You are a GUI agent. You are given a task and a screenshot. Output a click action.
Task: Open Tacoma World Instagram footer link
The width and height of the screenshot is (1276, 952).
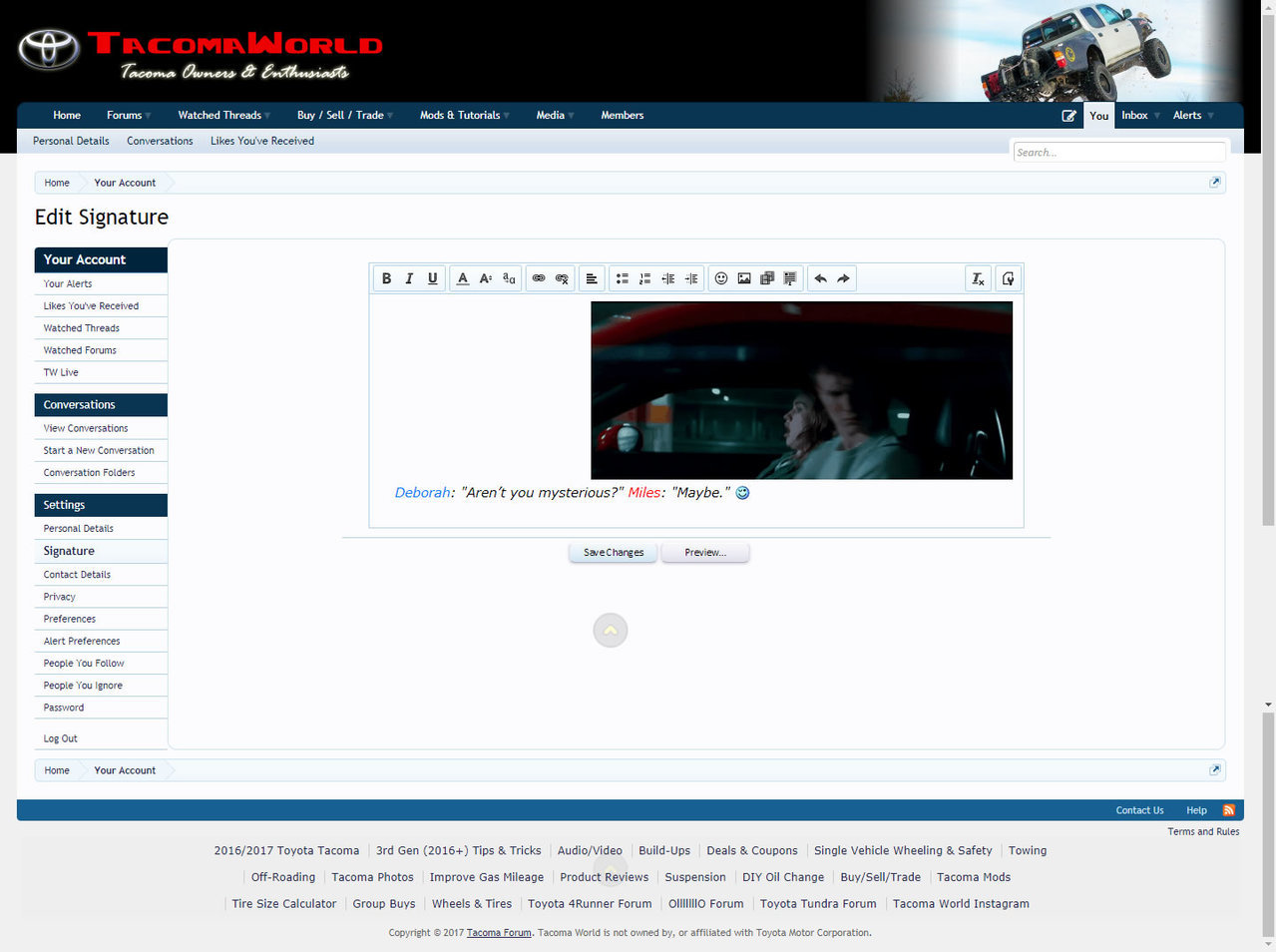[x=961, y=904]
